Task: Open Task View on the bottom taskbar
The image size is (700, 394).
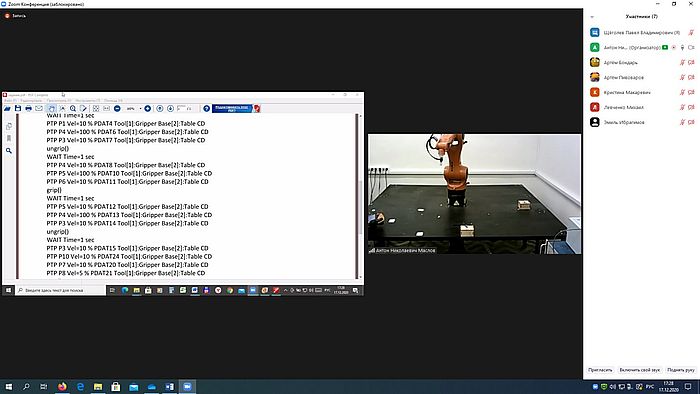Action: [44, 386]
